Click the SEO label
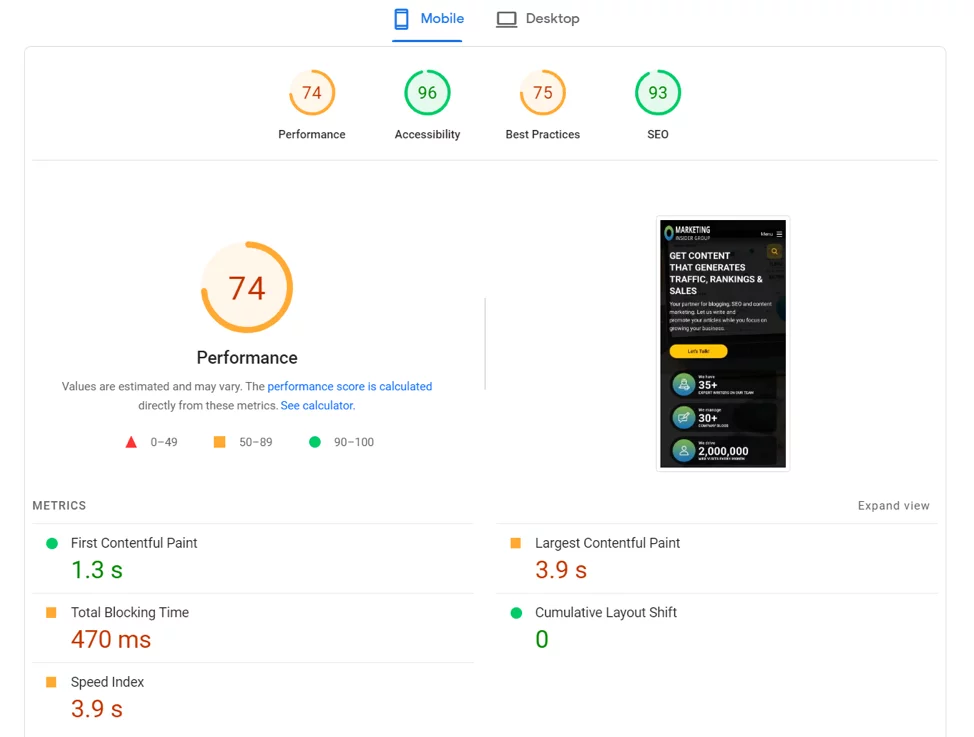Image resolution: width=974 pixels, height=737 pixels. point(658,134)
